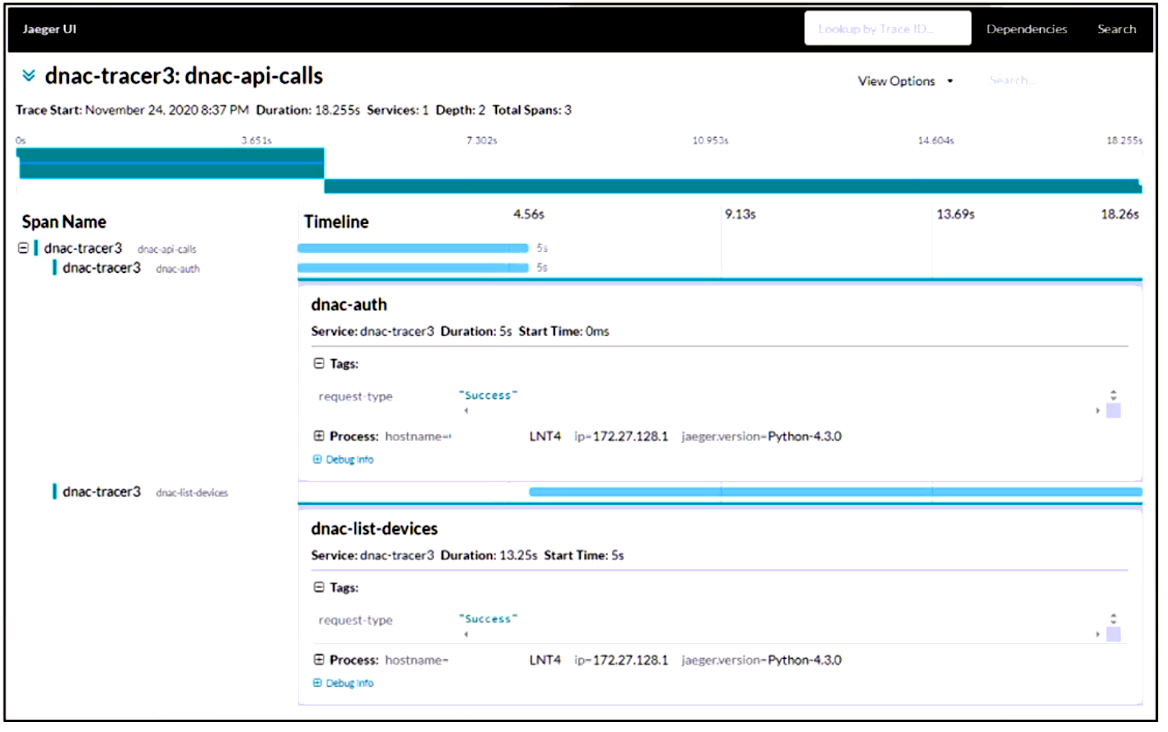Click the left scroll arrow under dnac-auth tags
Viewport: 1168px width, 732px height.
point(466,411)
